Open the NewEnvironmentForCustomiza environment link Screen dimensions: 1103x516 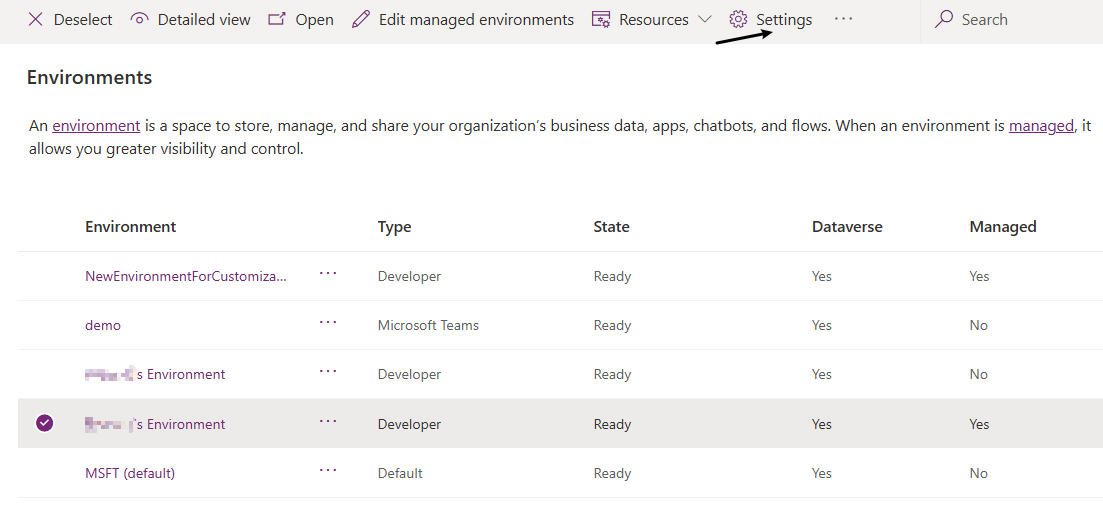click(185, 276)
